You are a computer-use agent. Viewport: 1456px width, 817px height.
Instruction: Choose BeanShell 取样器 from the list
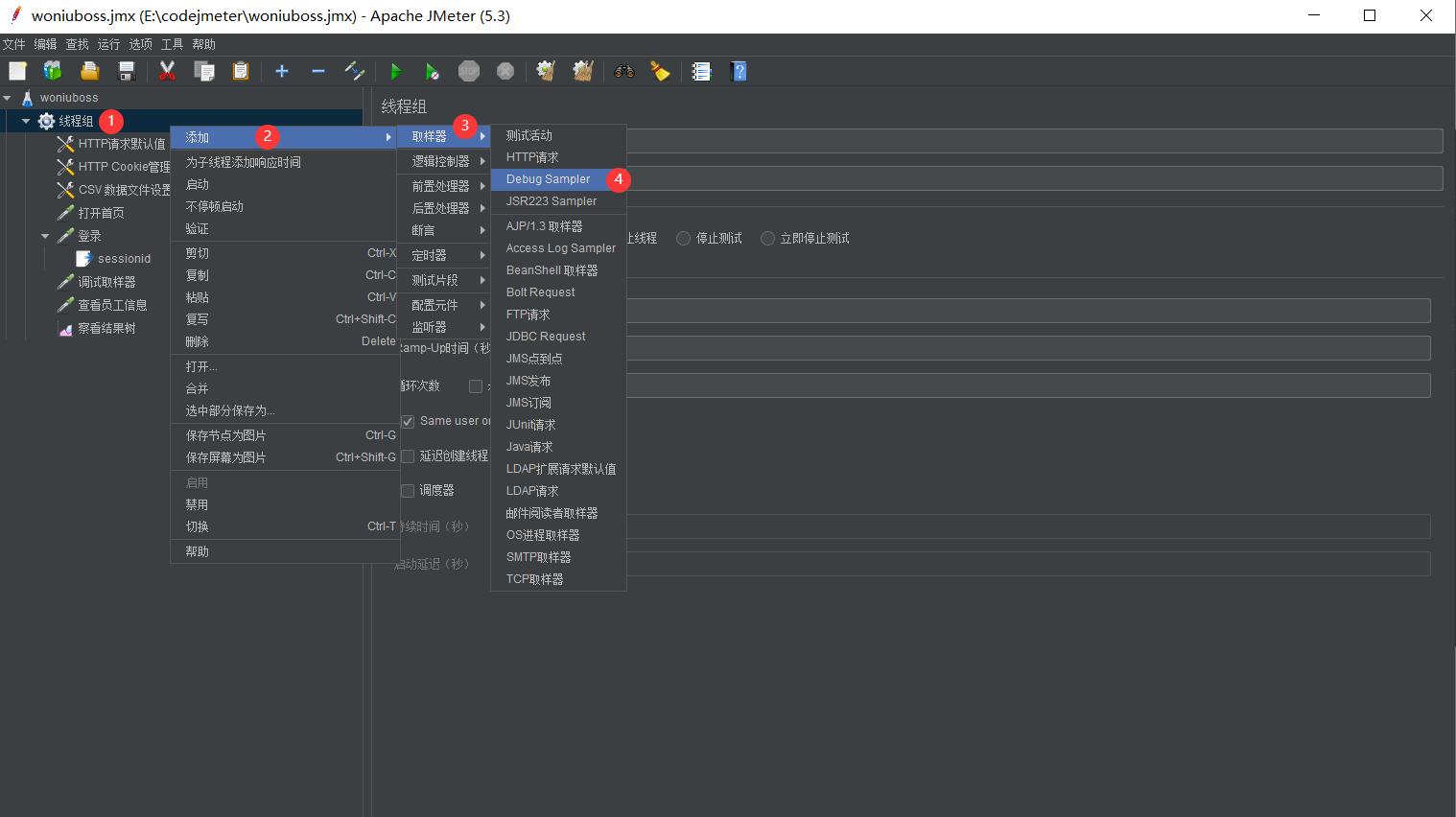coord(558,270)
